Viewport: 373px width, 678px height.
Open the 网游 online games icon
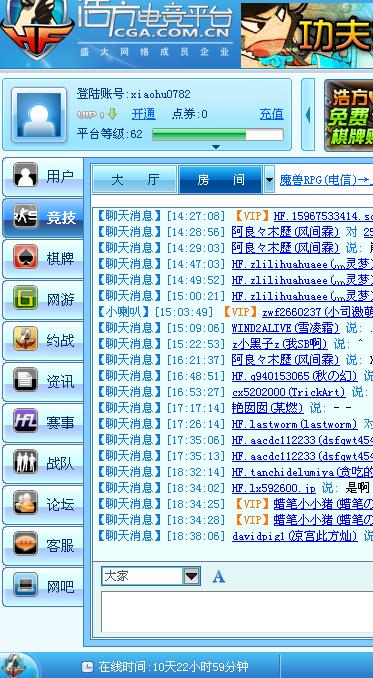coord(25,297)
